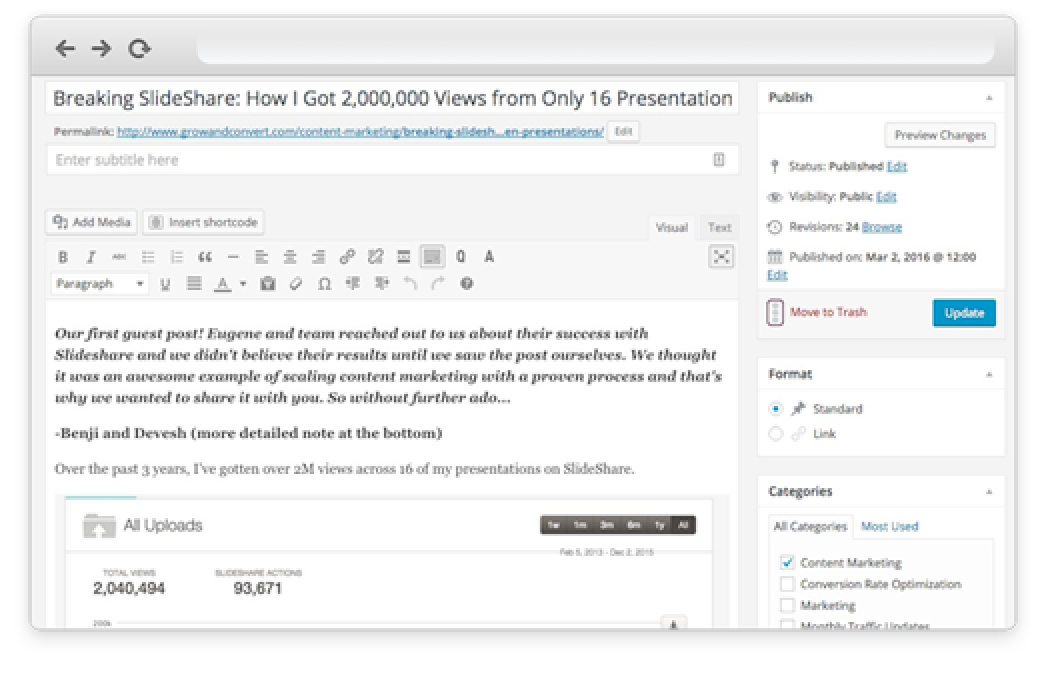Click the Insert shortcode button

pos(203,222)
